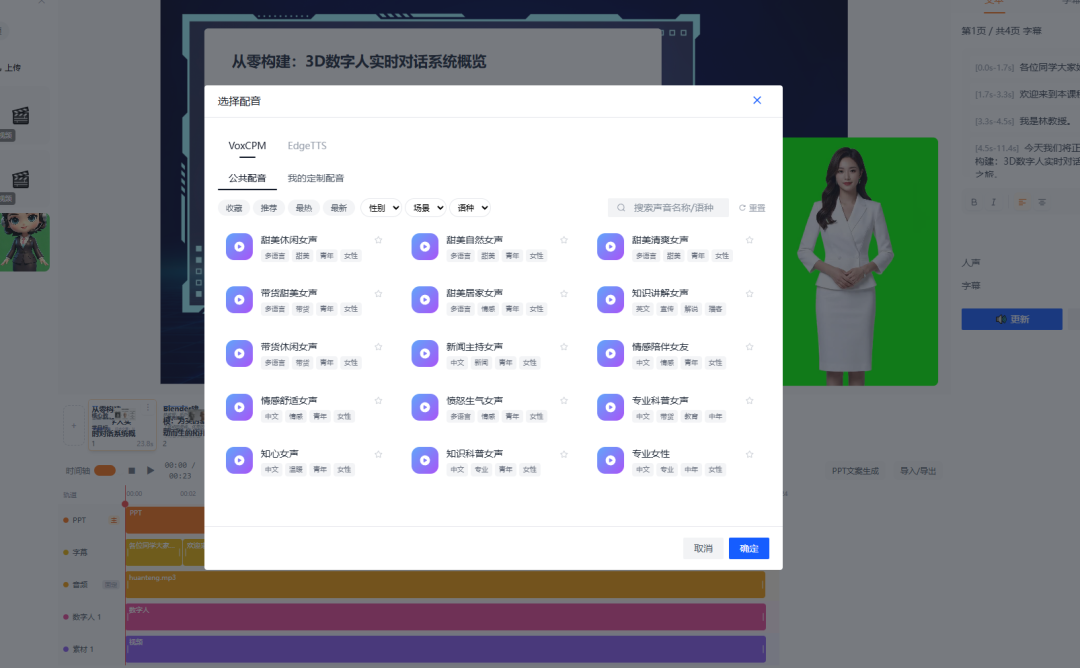Click the timeline play button
The height and width of the screenshot is (668, 1080).
click(150, 470)
